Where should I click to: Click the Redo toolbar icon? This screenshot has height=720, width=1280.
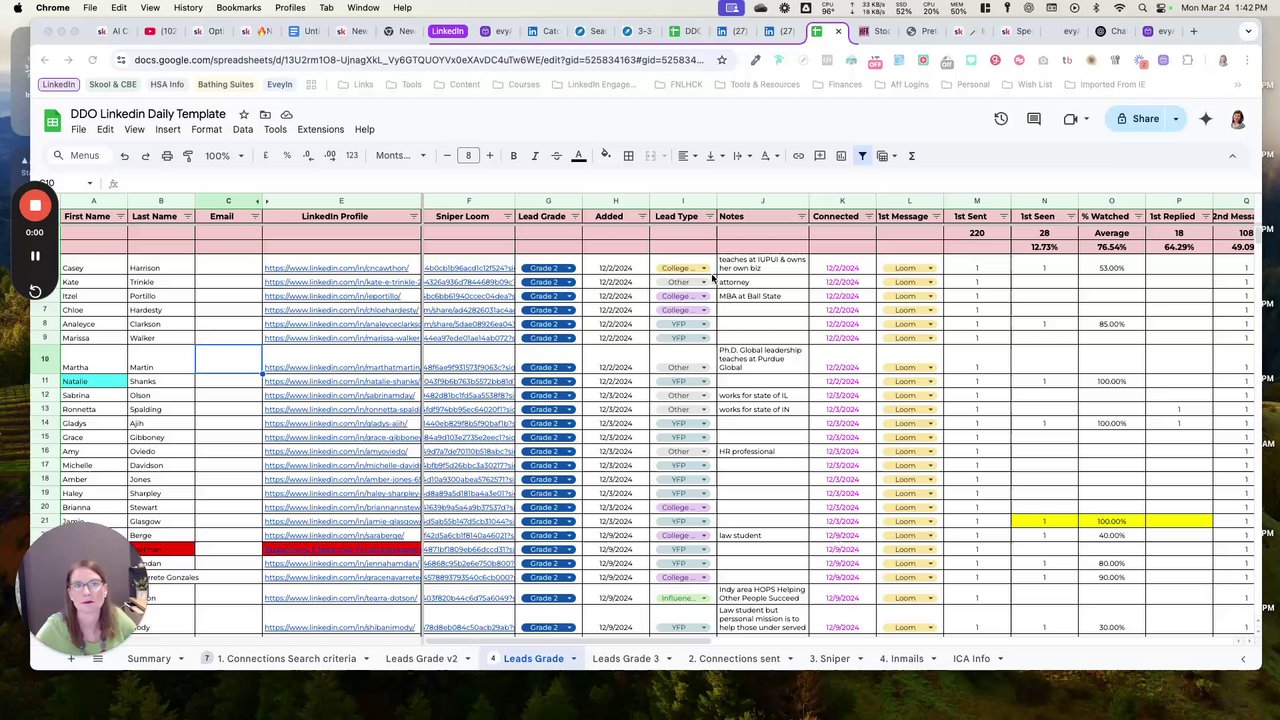click(x=145, y=156)
